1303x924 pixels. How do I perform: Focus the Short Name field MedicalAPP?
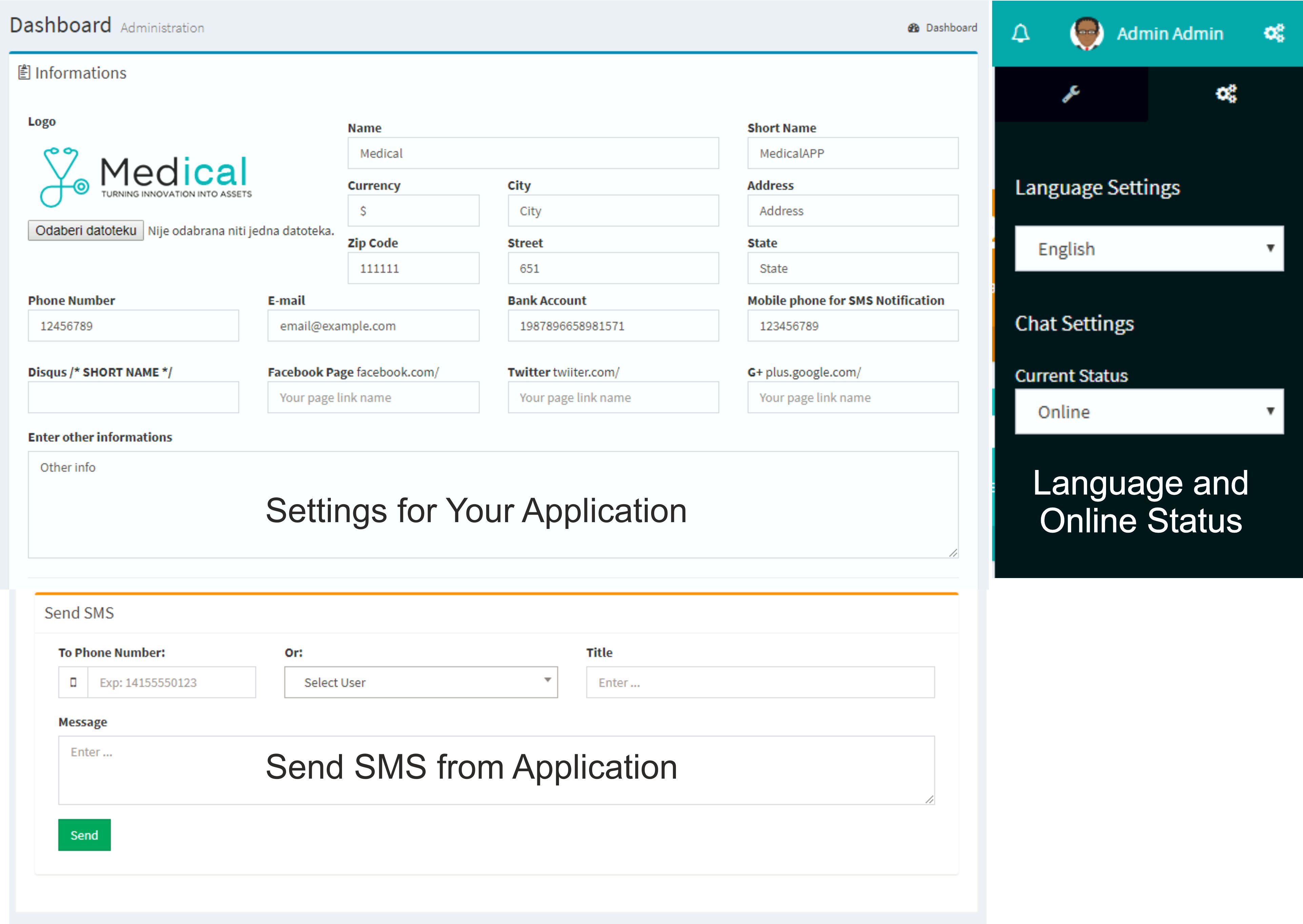tap(852, 153)
